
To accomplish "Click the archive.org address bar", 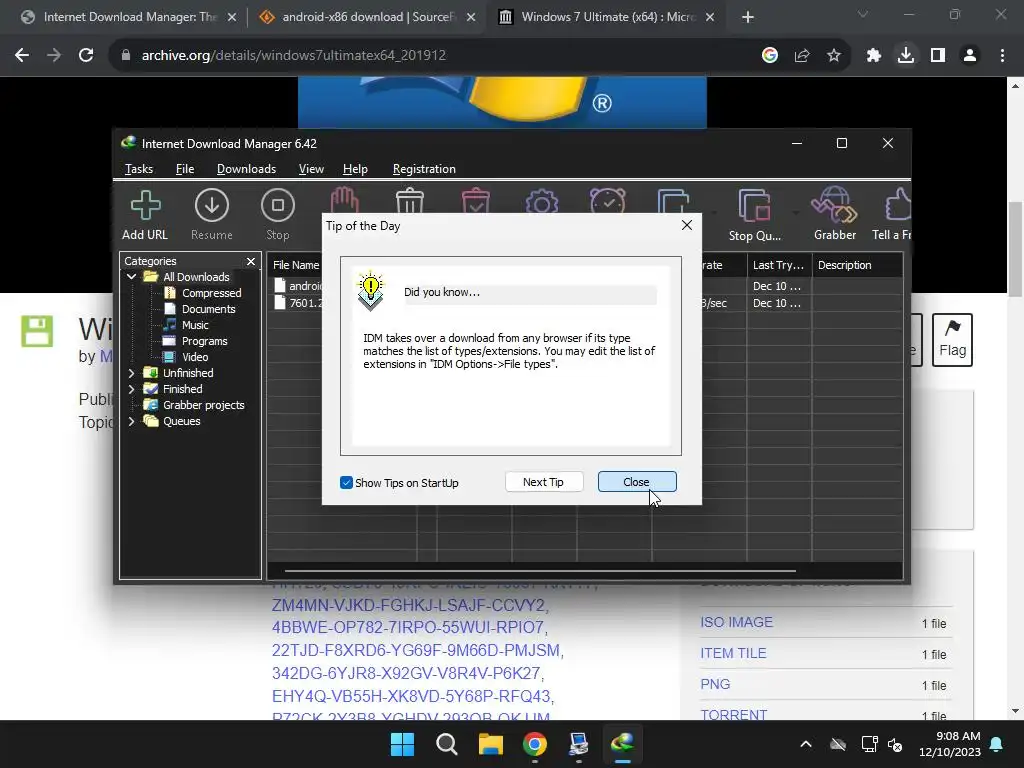I will click(438, 56).
